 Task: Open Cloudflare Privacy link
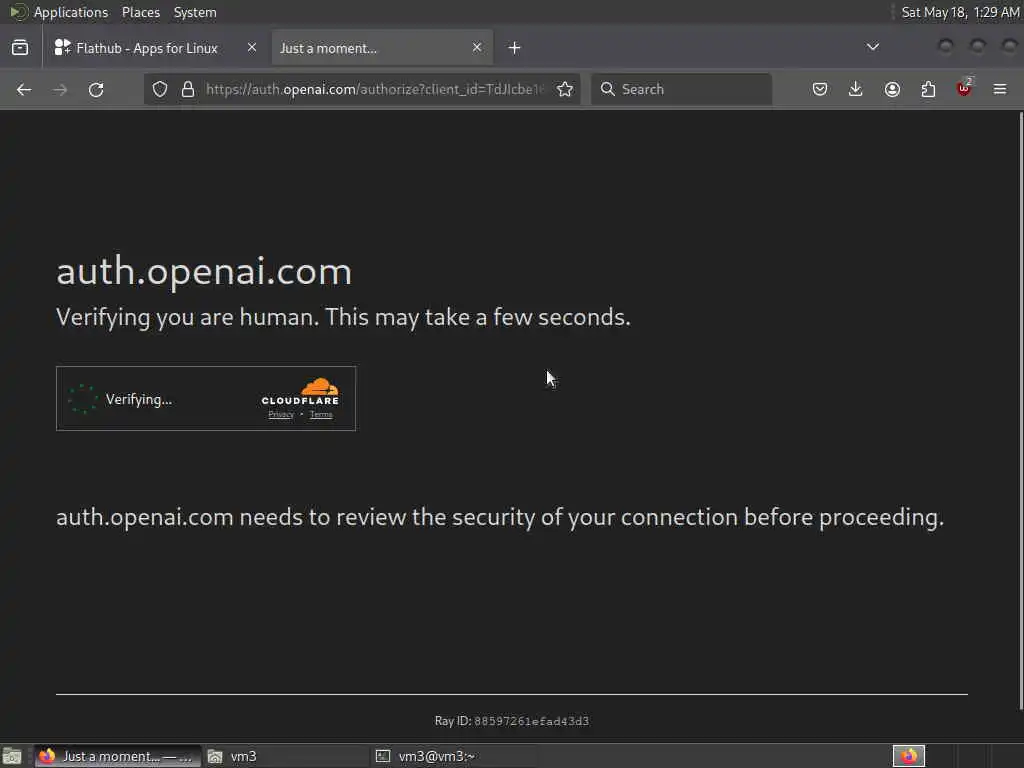coord(281,415)
